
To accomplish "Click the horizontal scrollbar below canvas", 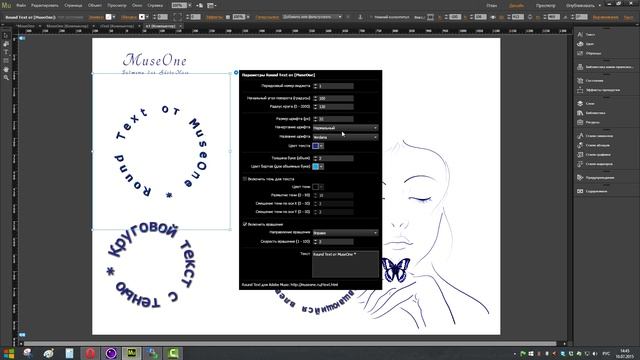I will [x=290, y=344].
